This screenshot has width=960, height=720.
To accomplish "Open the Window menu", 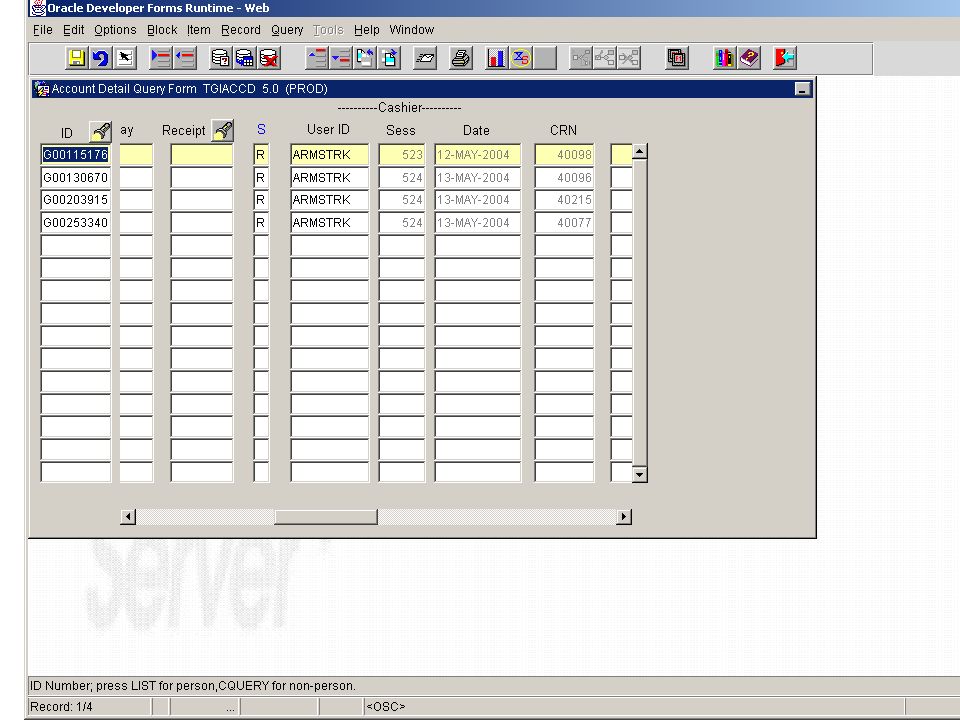I will 411,30.
